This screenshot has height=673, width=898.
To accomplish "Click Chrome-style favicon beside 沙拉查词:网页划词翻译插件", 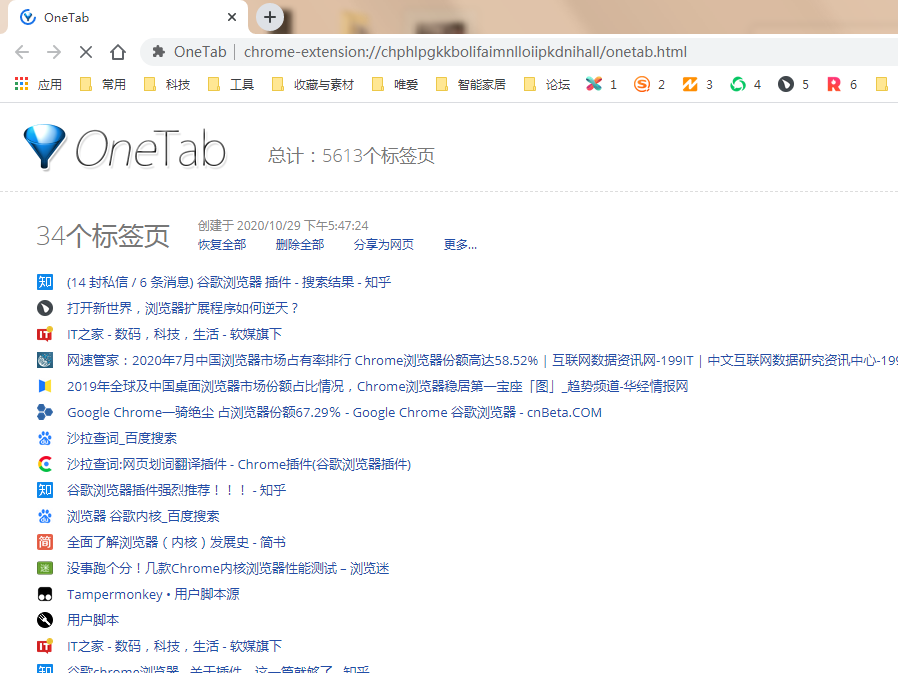I will click(x=45, y=464).
